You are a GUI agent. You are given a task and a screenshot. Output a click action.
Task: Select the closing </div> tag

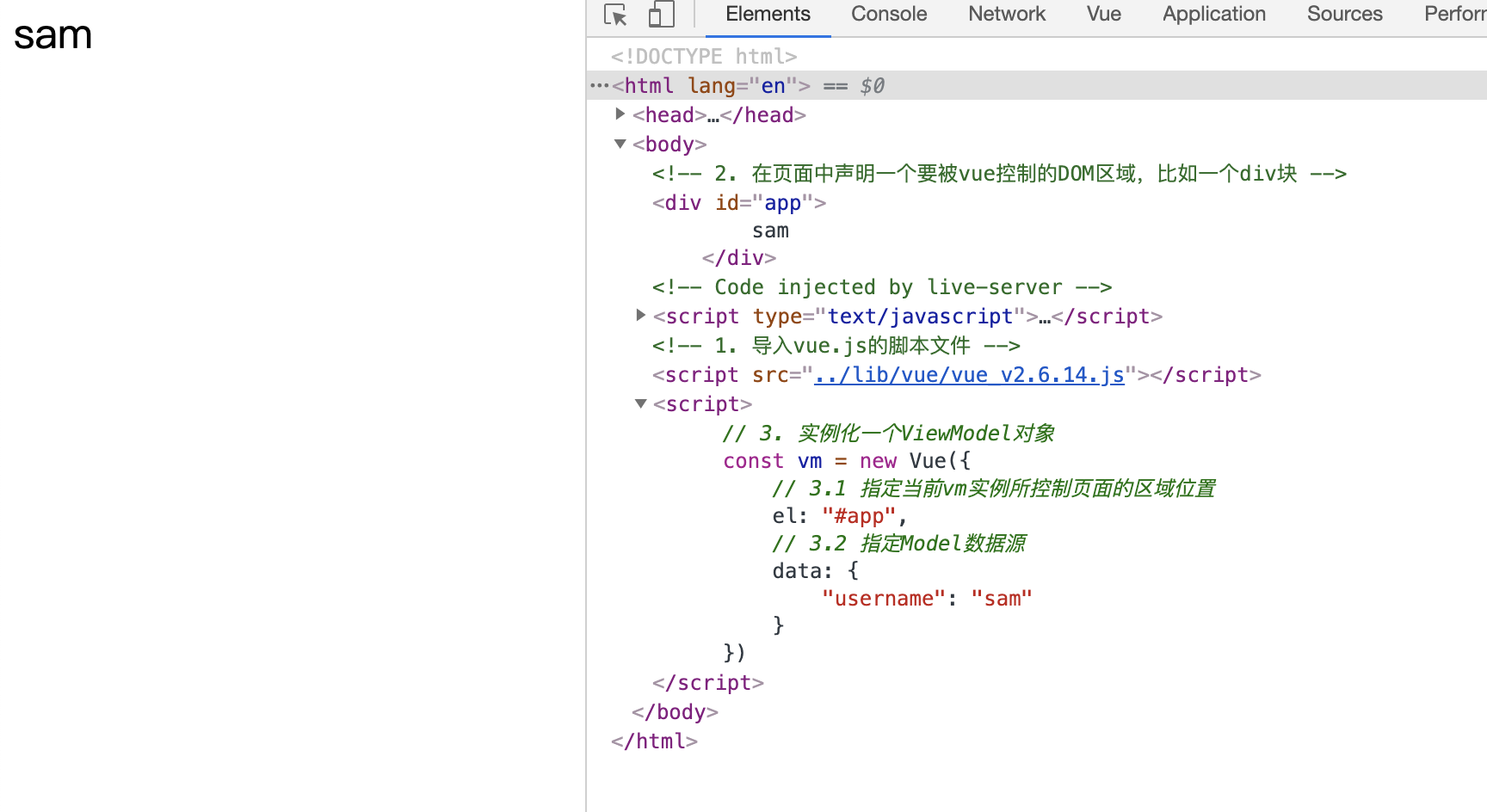click(x=739, y=258)
